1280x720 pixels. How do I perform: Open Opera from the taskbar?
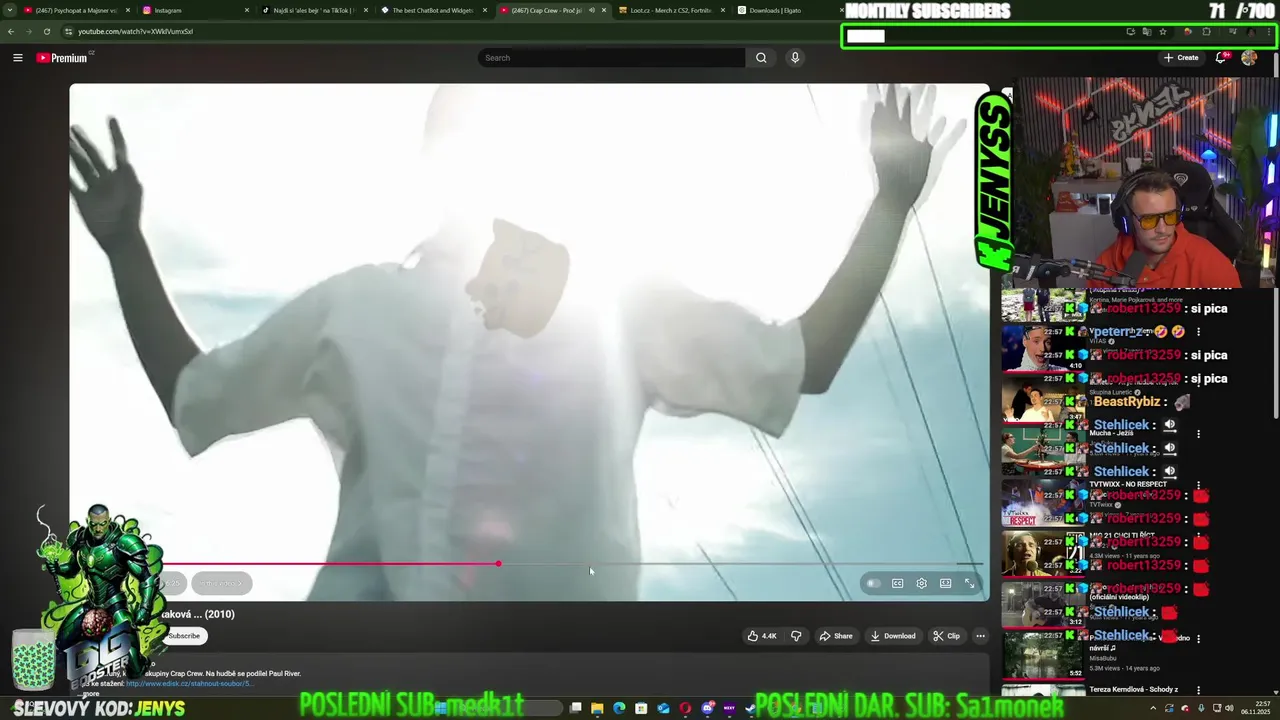685,708
